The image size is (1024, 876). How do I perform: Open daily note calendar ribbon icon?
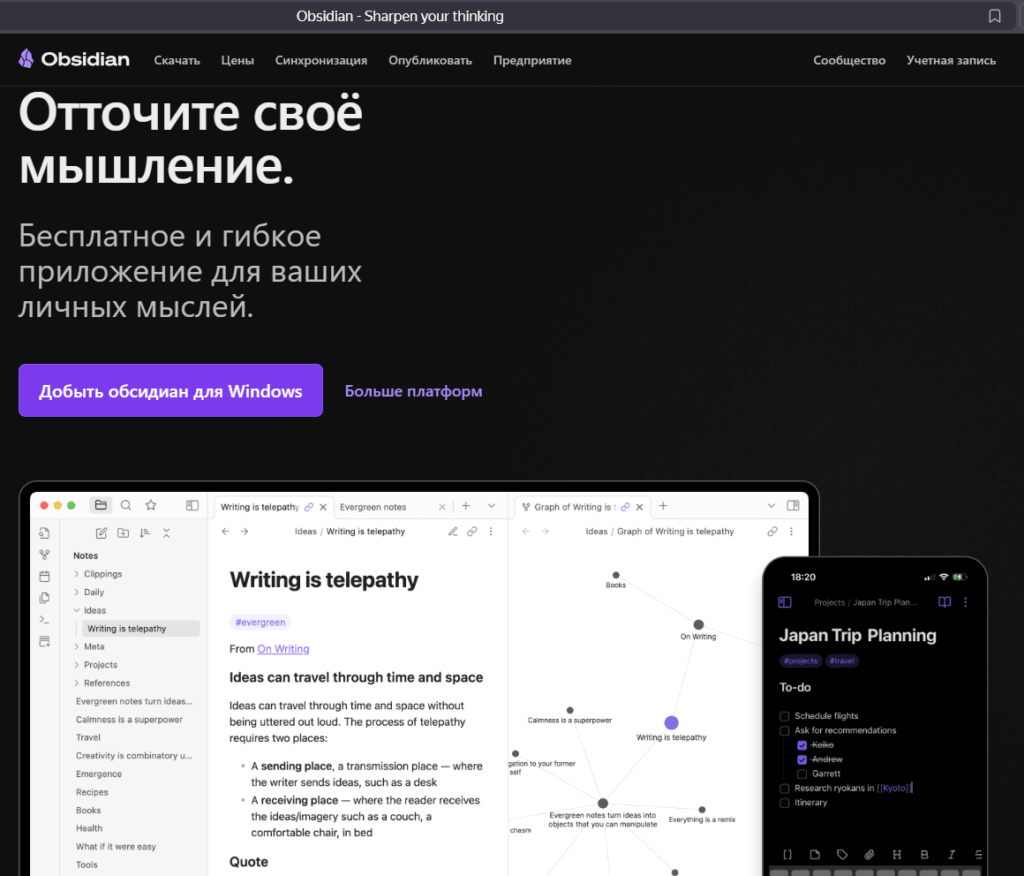click(x=44, y=576)
